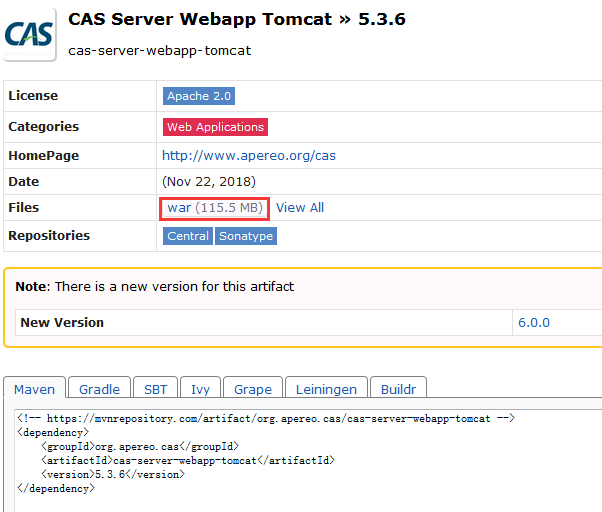This screenshot has width=602, height=512.
Task: Click inside the Maven dependency snippet box
Action: tap(308, 461)
